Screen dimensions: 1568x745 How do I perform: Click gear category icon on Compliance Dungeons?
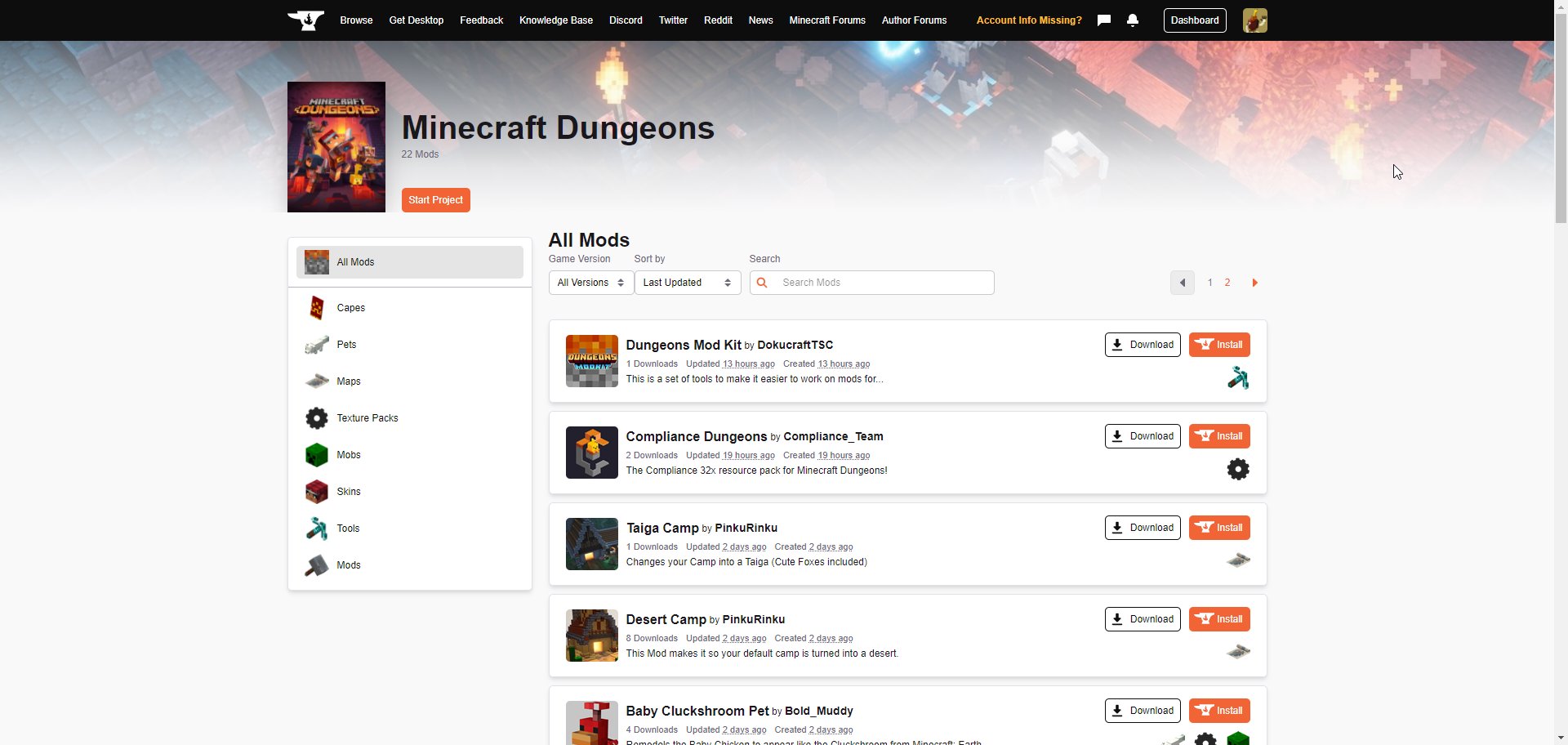[1238, 469]
